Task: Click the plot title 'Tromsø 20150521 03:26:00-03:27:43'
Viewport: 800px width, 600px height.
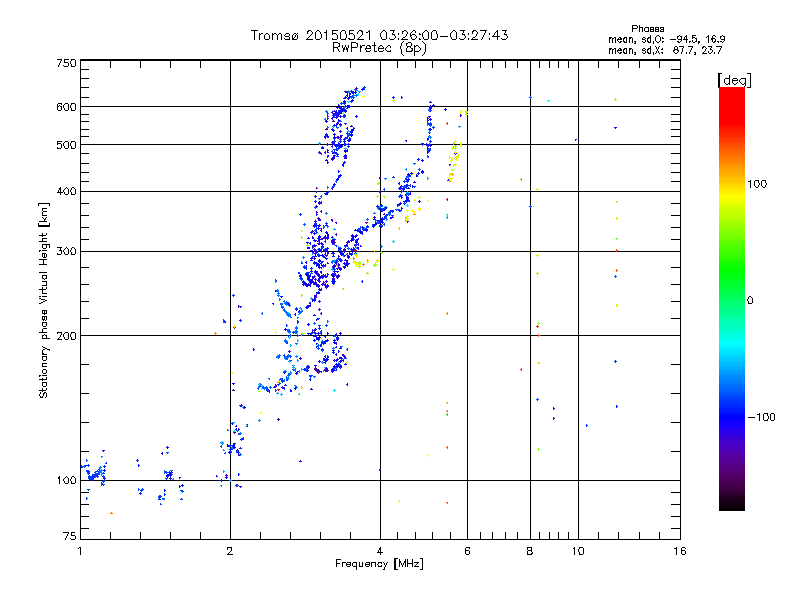Action: pyautogui.click(x=379, y=35)
